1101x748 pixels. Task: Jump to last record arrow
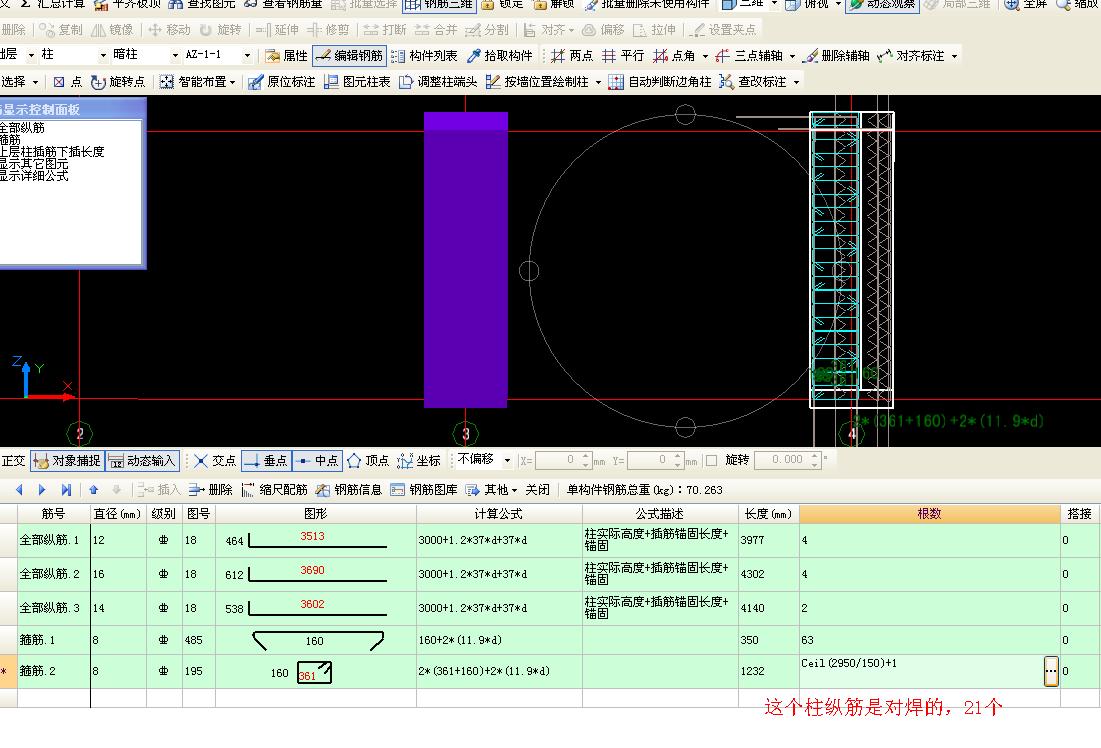click(x=66, y=490)
